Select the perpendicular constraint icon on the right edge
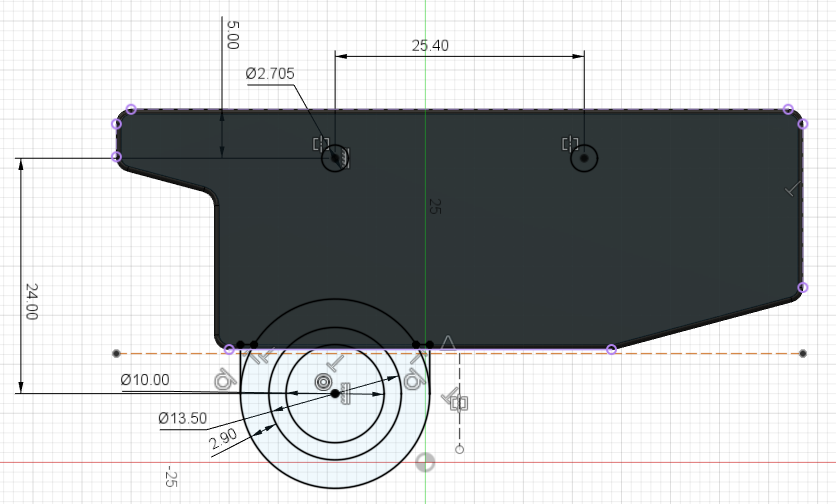 coord(793,189)
